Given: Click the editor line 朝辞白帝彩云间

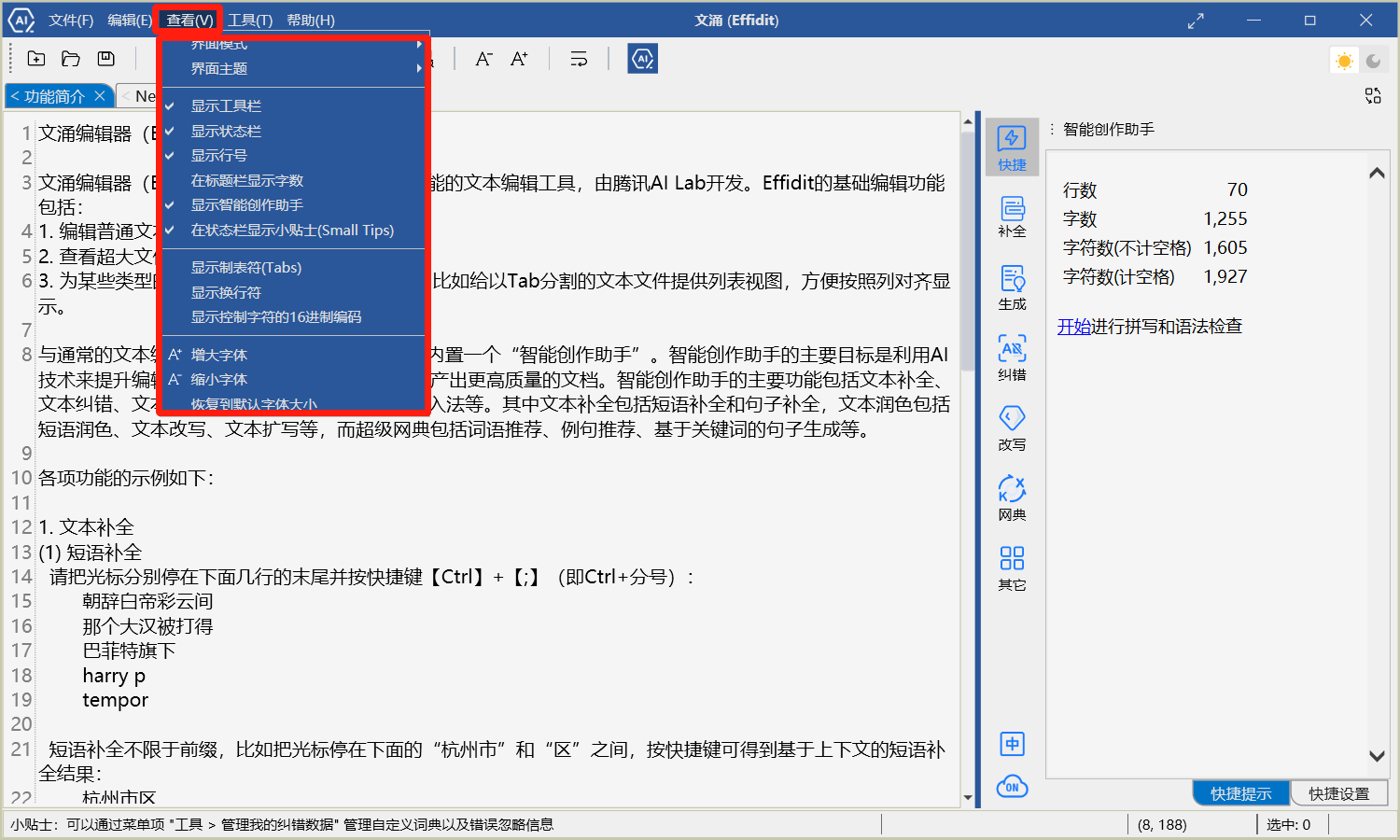Looking at the screenshot, I should point(147,601).
